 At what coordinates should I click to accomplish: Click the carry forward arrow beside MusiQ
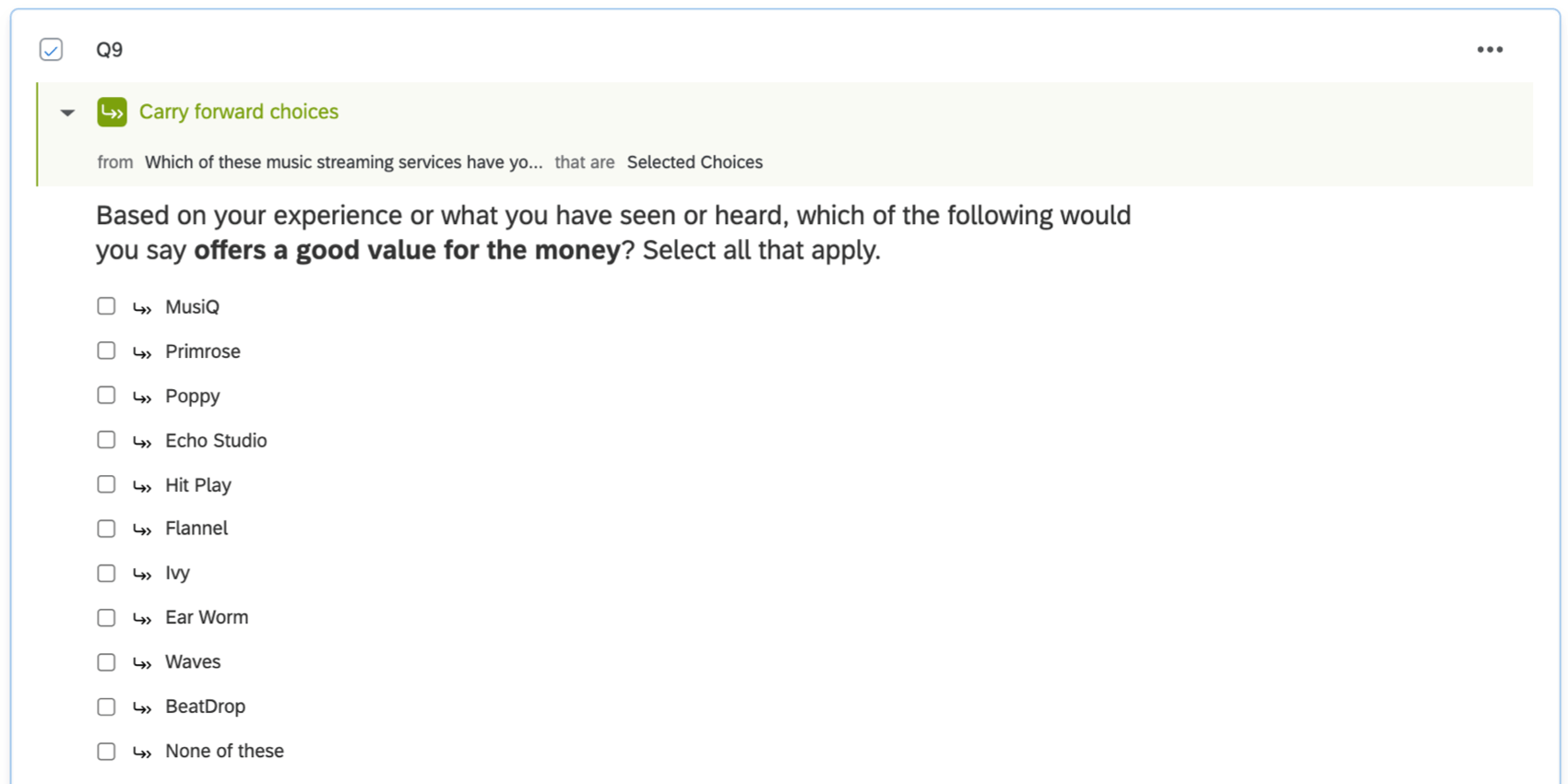tap(143, 306)
